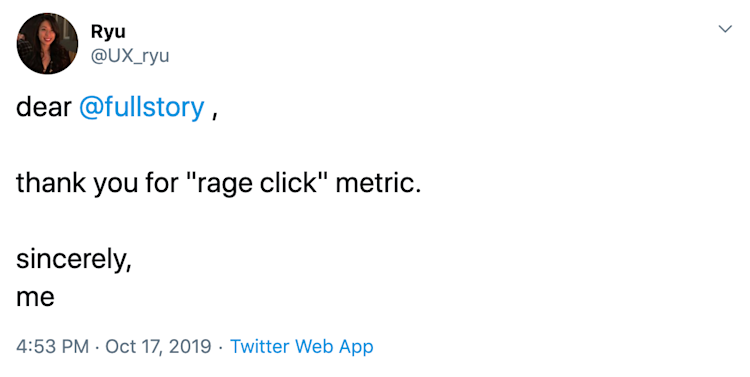750x377 pixels.
Task: Click the "PM" text in the timestamp
Action: click(x=75, y=346)
